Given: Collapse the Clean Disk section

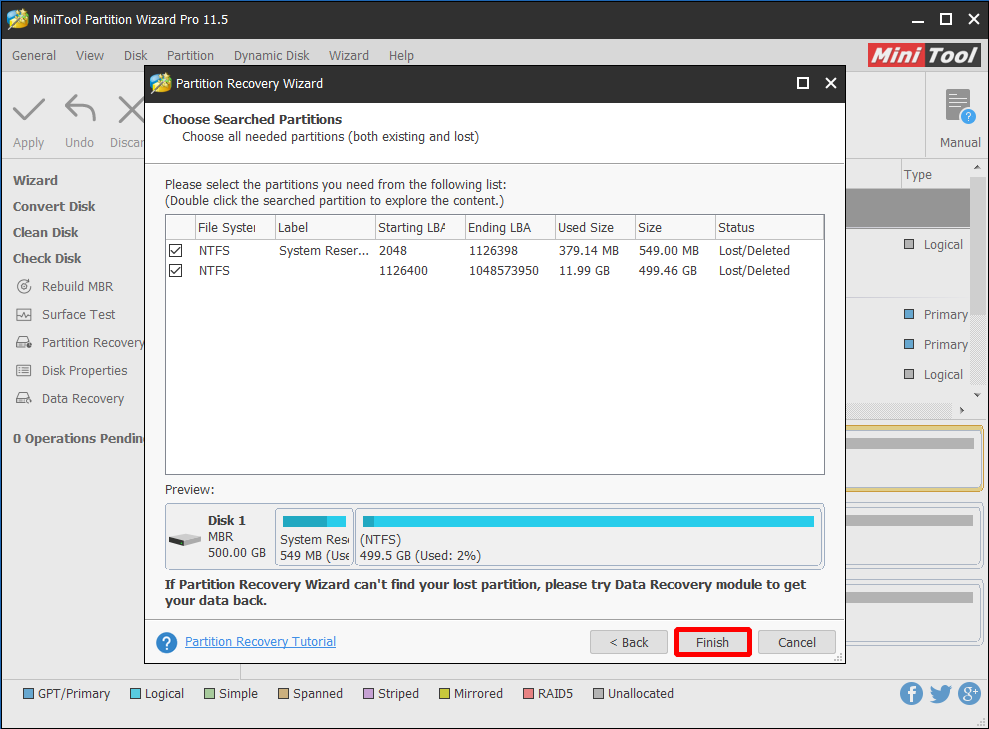Looking at the screenshot, I should coord(45,232).
